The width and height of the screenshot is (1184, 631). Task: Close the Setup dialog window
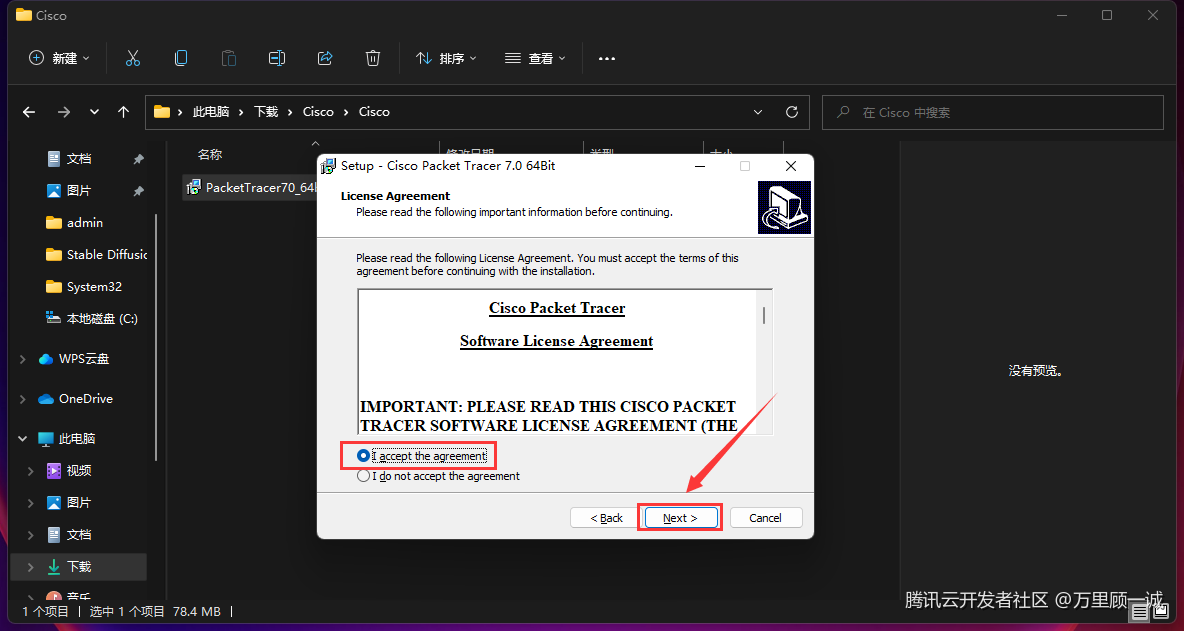pos(791,166)
